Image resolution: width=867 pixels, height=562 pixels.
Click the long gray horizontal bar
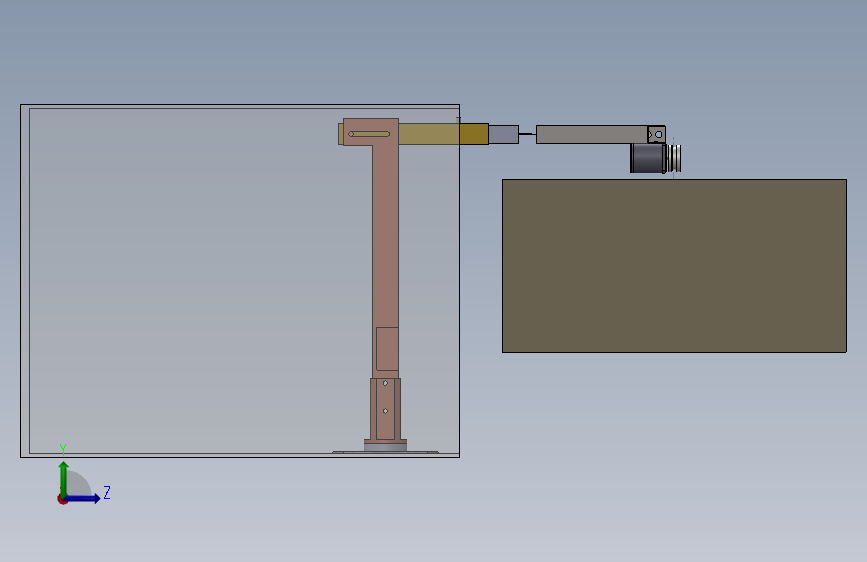tap(592, 134)
